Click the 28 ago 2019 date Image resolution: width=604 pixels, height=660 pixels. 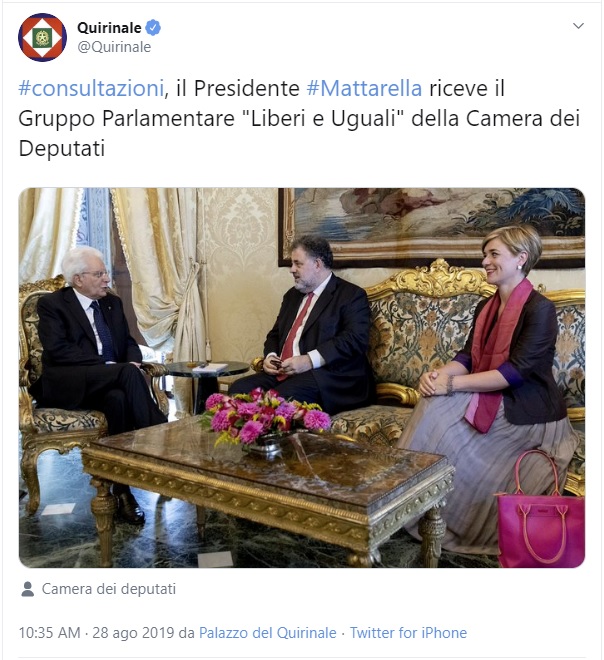pyautogui.click(x=133, y=633)
